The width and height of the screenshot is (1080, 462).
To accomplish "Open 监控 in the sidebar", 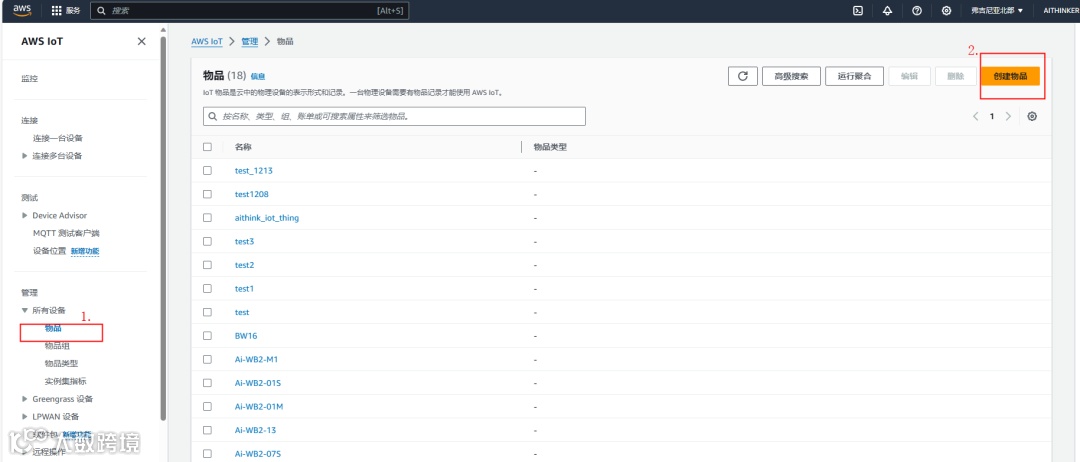I will click(30, 78).
